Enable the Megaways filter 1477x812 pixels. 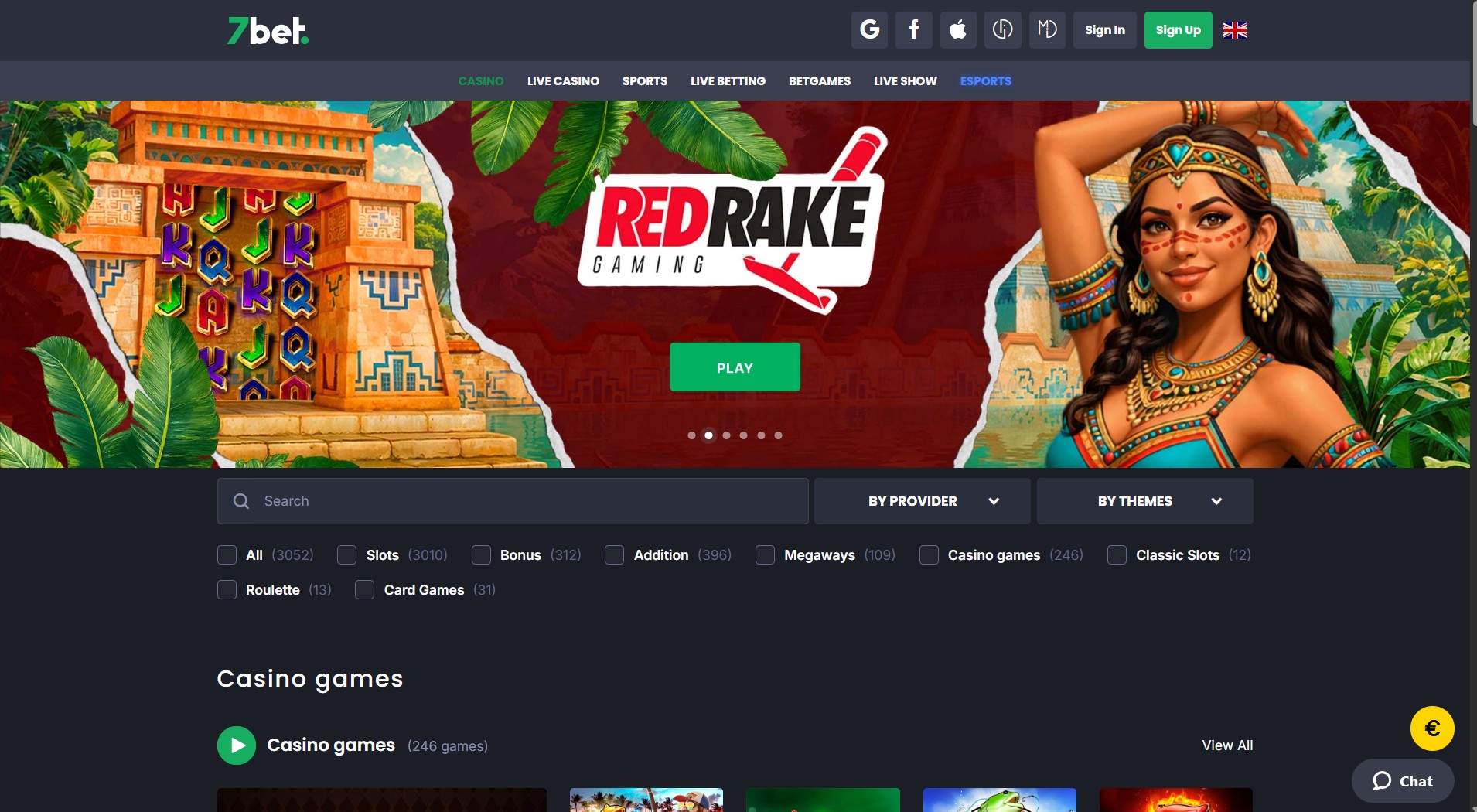pyautogui.click(x=766, y=555)
